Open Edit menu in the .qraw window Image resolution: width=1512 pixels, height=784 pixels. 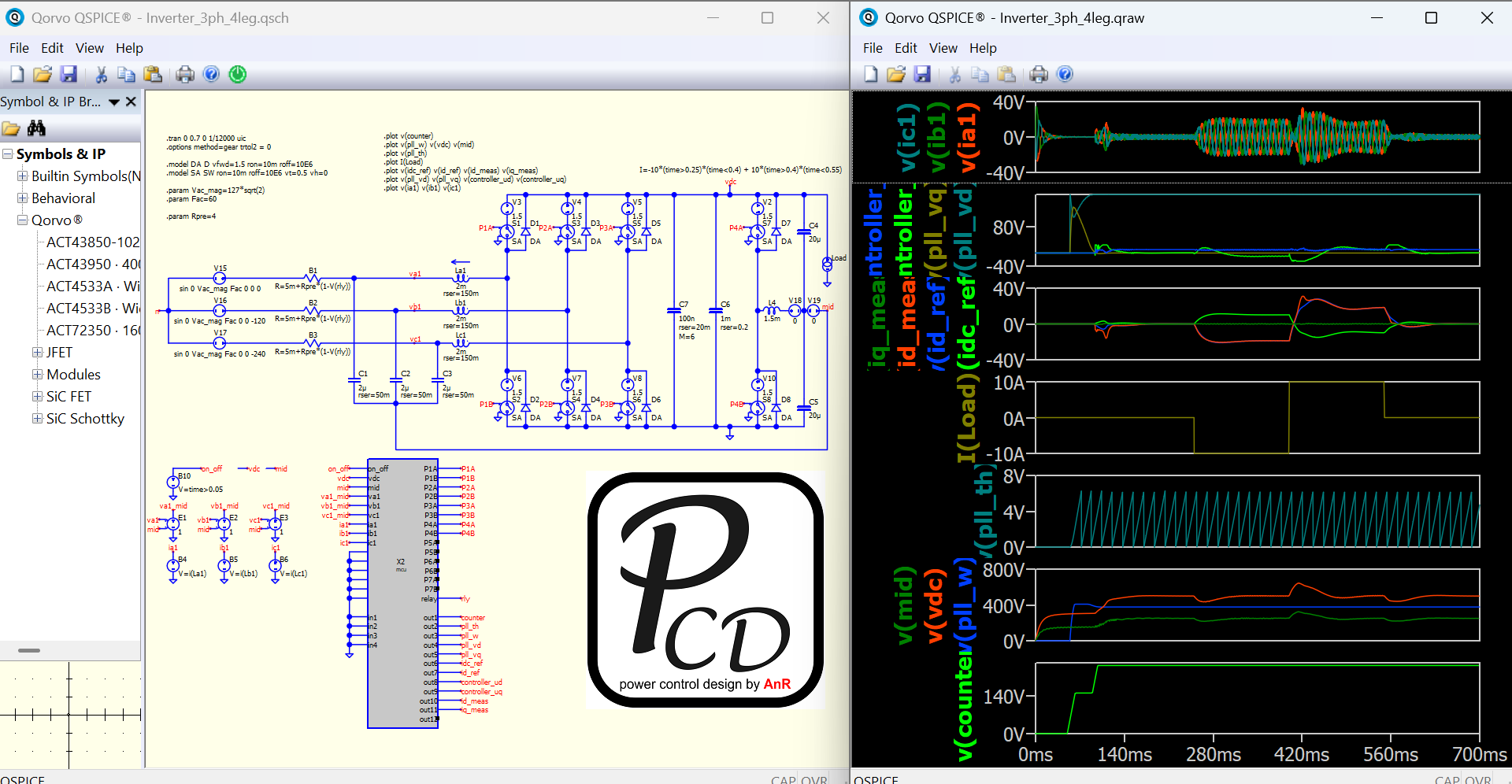[x=906, y=48]
